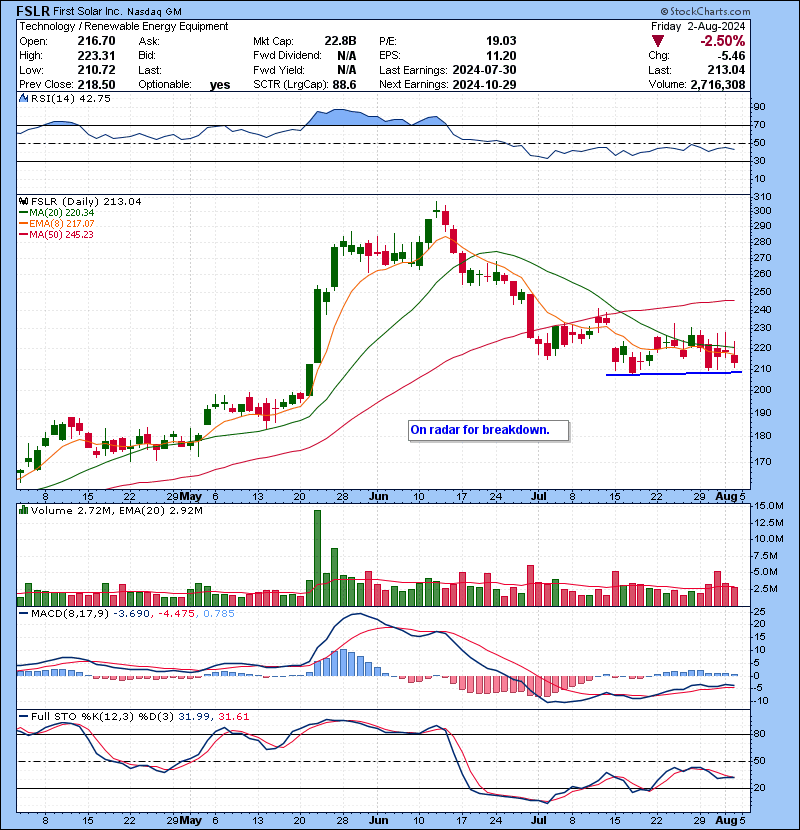Click the Volume 2.72M, EMA(20) 2.92M label
Viewport: 800px width, 830px height.
[x=116, y=511]
